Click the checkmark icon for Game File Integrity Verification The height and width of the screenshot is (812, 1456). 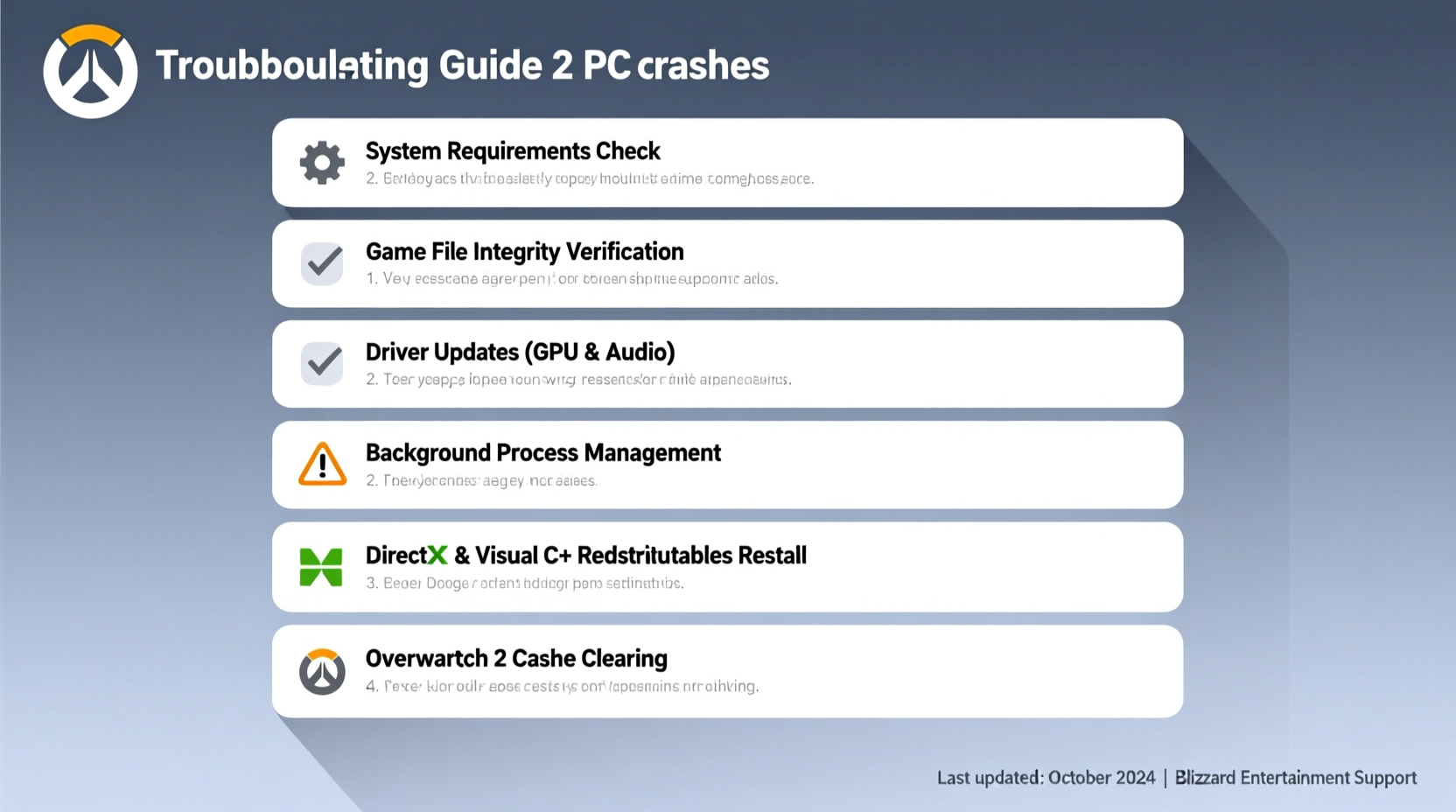click(321, 263)
